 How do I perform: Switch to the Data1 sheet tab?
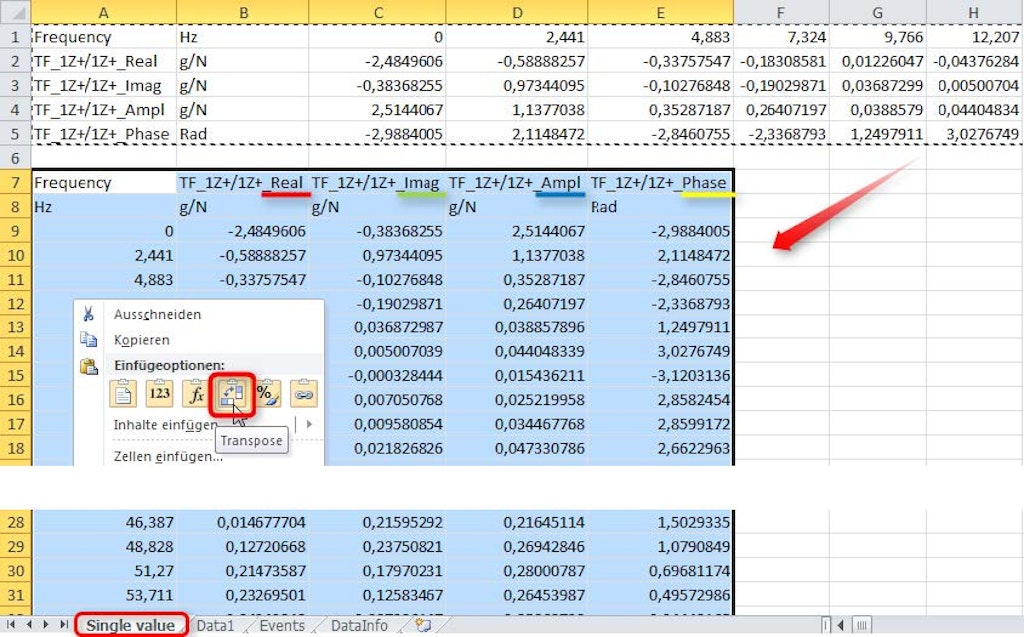[x=215, y=625]
